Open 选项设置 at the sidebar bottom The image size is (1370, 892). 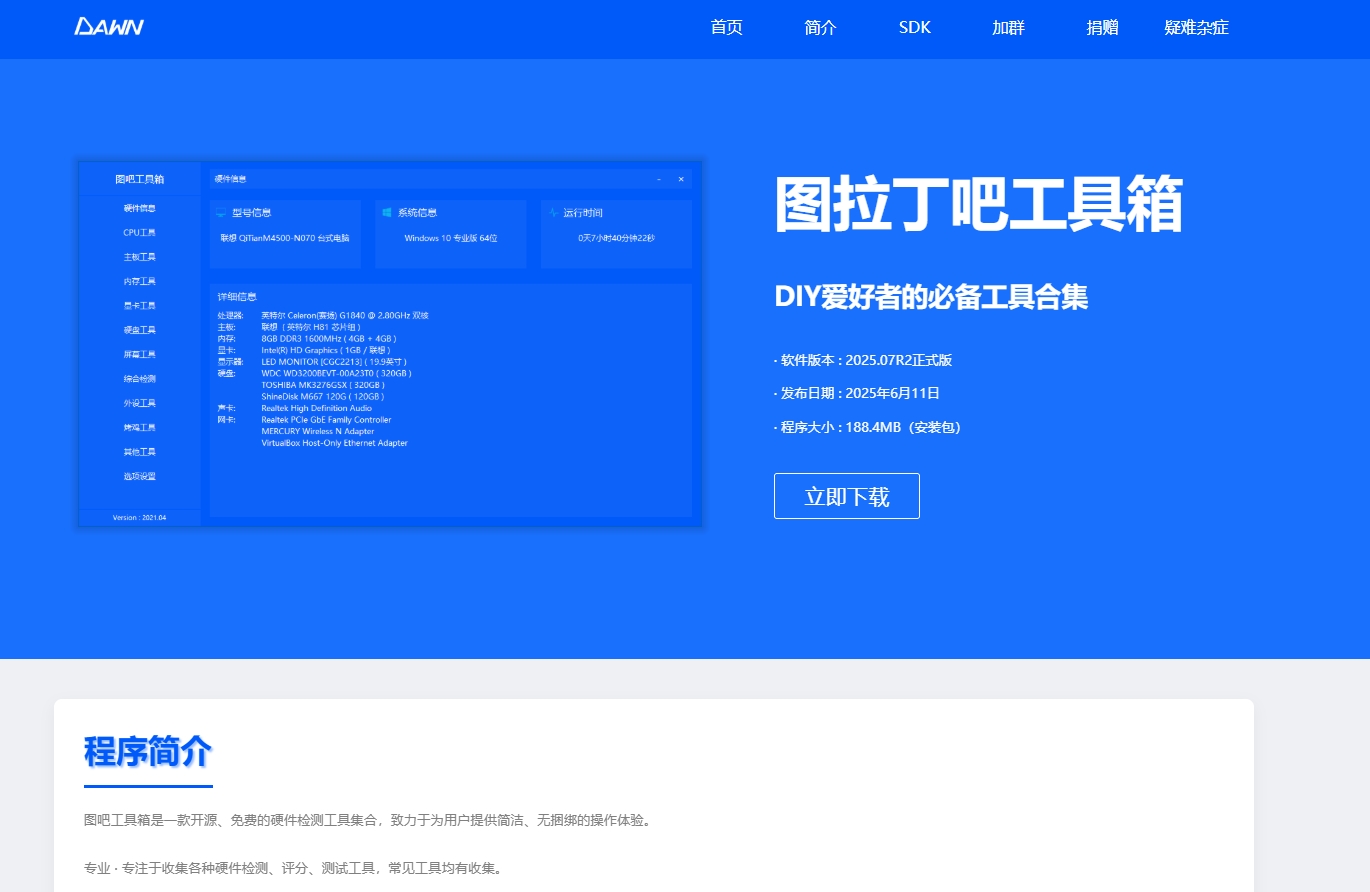pos(140,476)
